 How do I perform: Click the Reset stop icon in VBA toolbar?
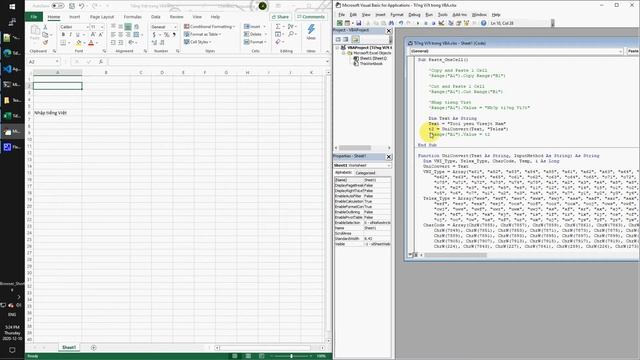pyautogui.click(x=433, y=23)
